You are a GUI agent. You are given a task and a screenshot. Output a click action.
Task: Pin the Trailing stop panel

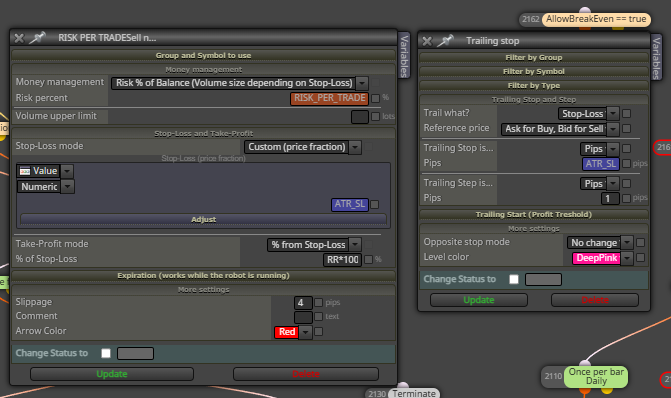(x=445, y=41)
